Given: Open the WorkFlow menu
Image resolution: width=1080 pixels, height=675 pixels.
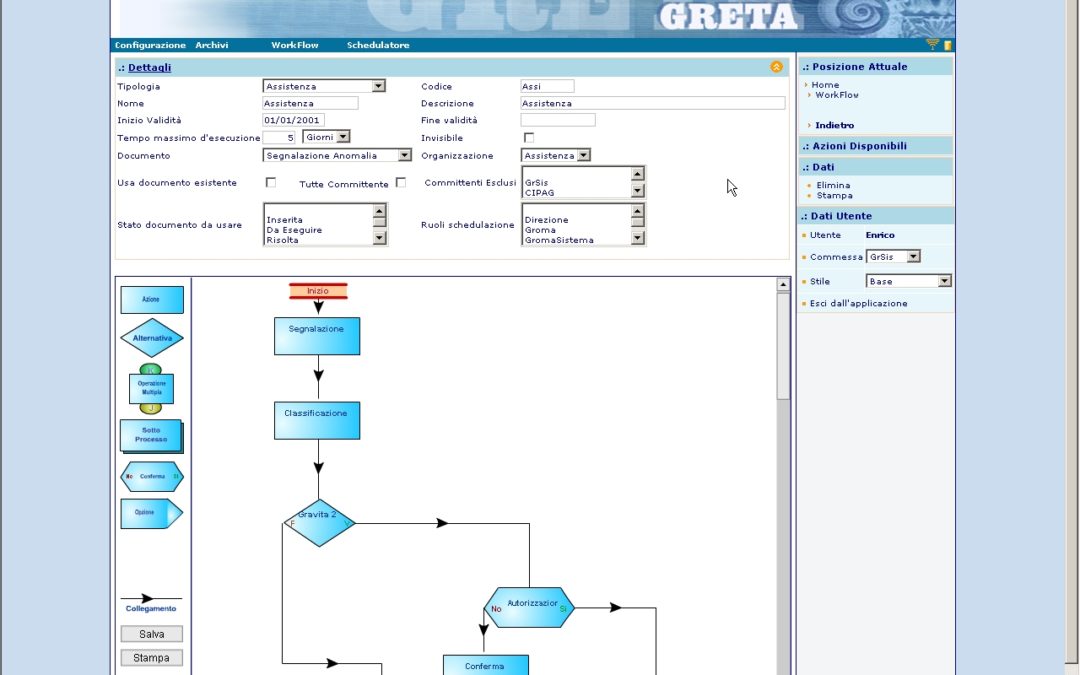Looking at the screenshot, I should click(x=295, y=45).
